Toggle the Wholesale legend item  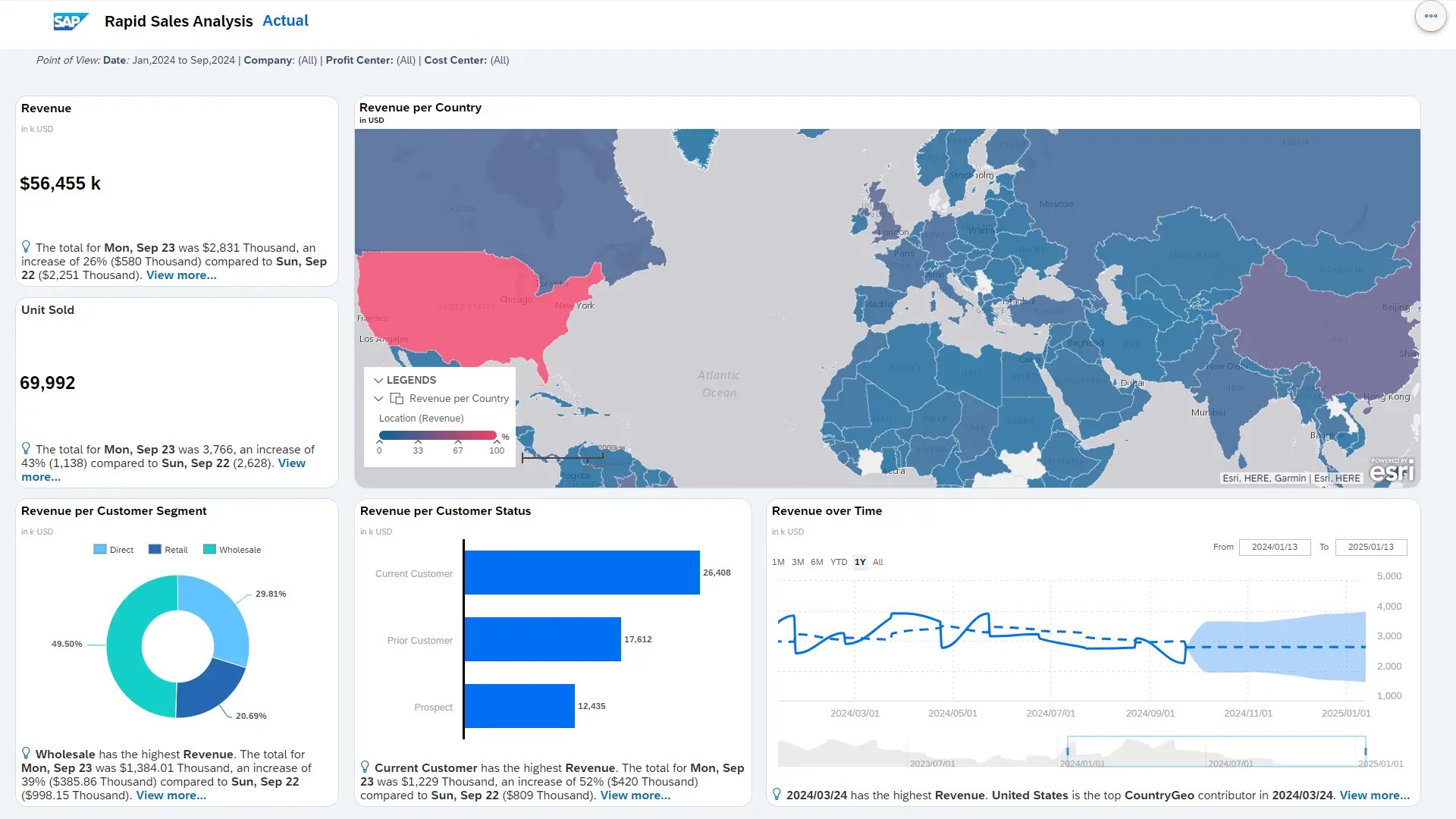click(231, 550)
